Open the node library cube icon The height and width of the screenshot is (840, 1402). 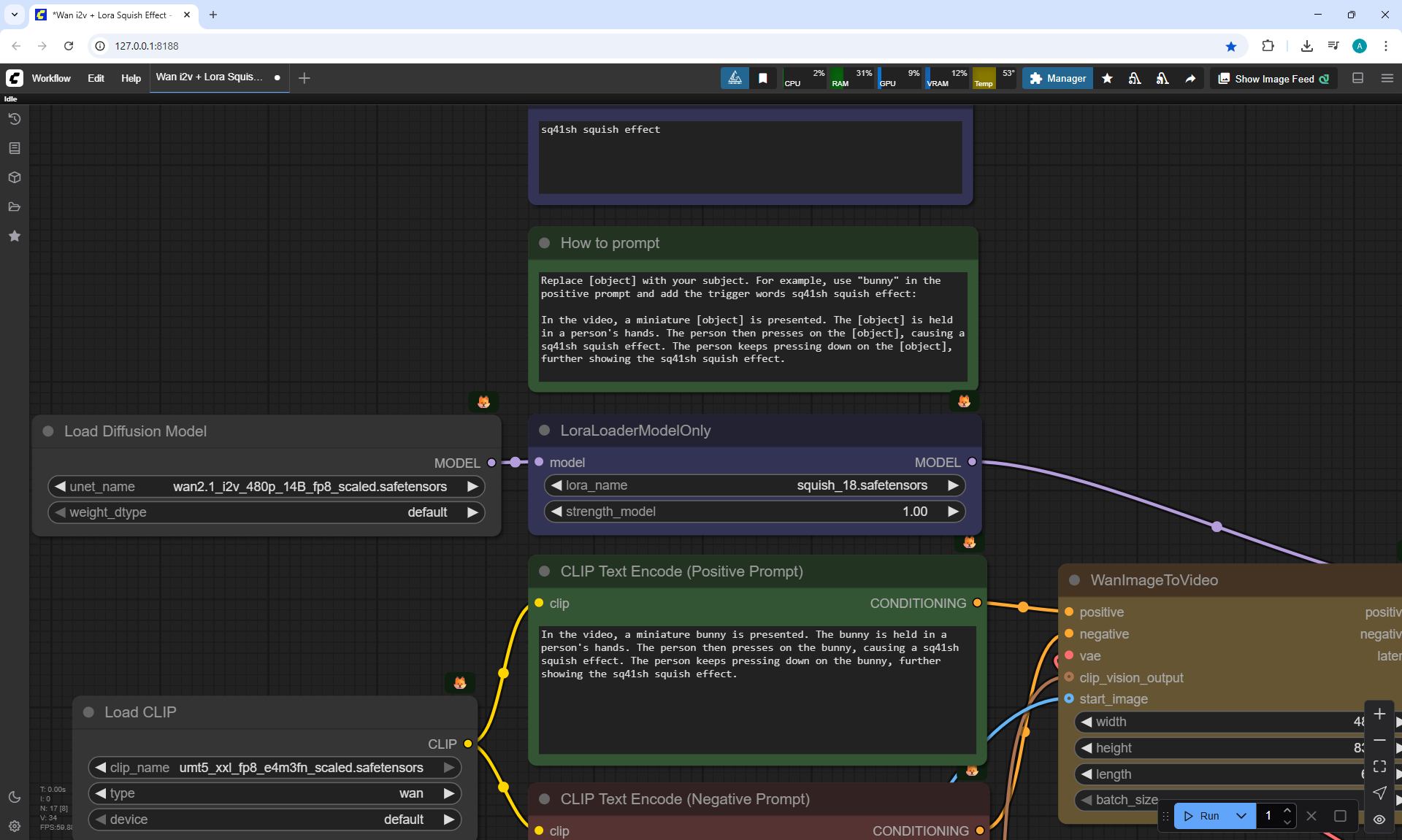tap(14, 177)
